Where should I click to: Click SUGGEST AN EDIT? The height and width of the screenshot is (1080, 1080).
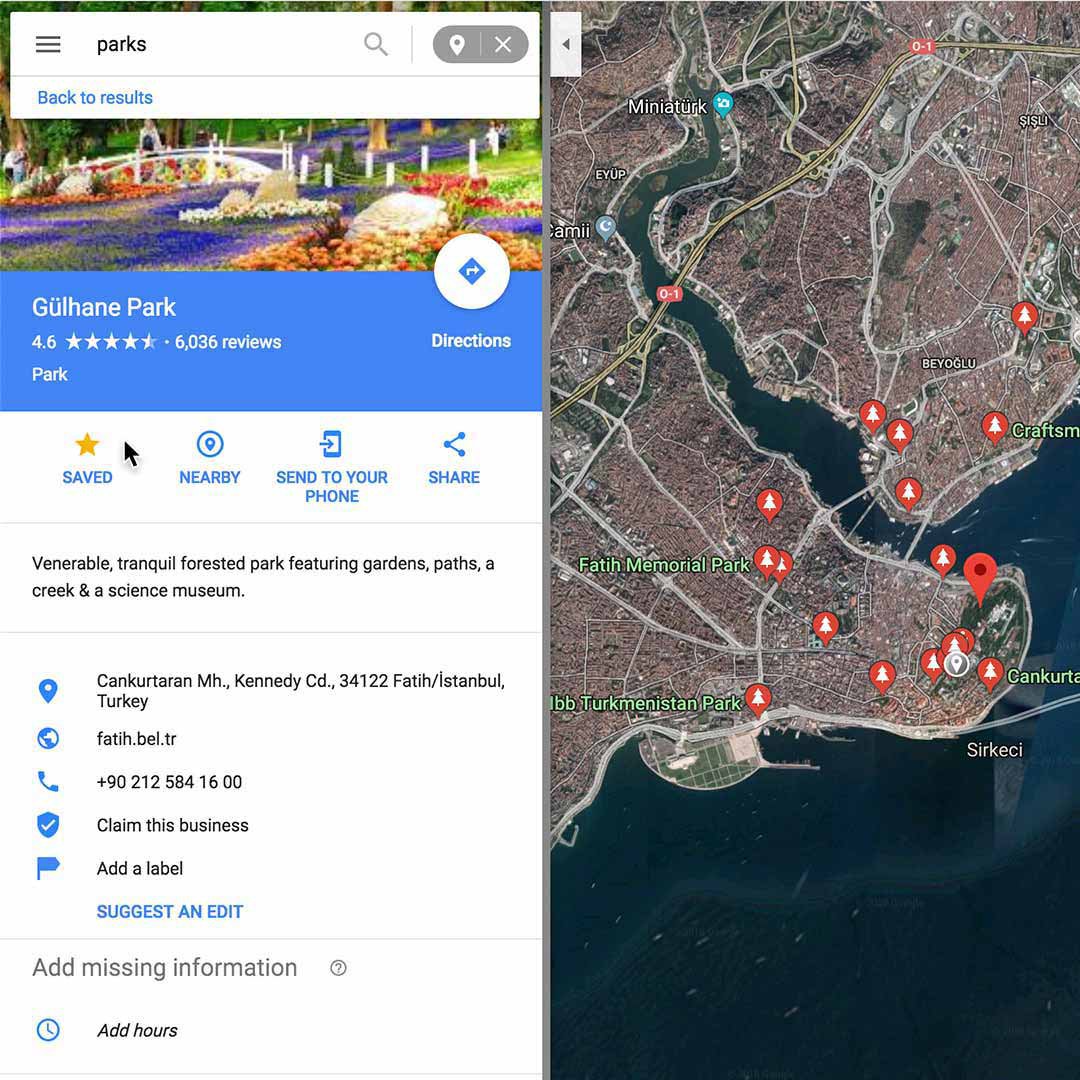click(x=170, y=912)
